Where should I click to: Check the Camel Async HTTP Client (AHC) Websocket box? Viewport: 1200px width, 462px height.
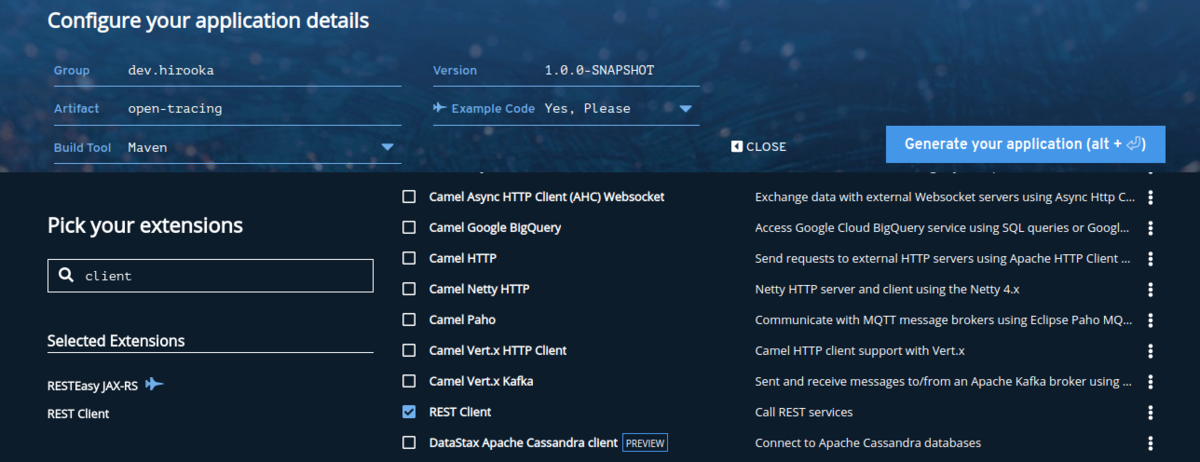click(x=408, y=197)
